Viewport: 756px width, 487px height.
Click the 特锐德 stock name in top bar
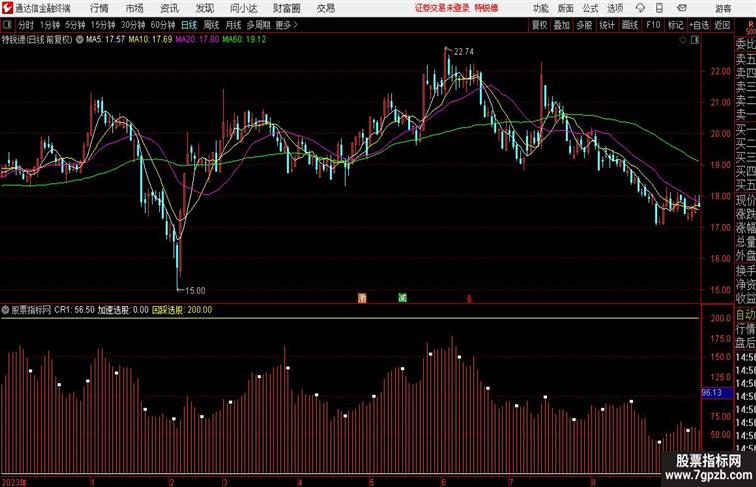click(x=486, y=8)
